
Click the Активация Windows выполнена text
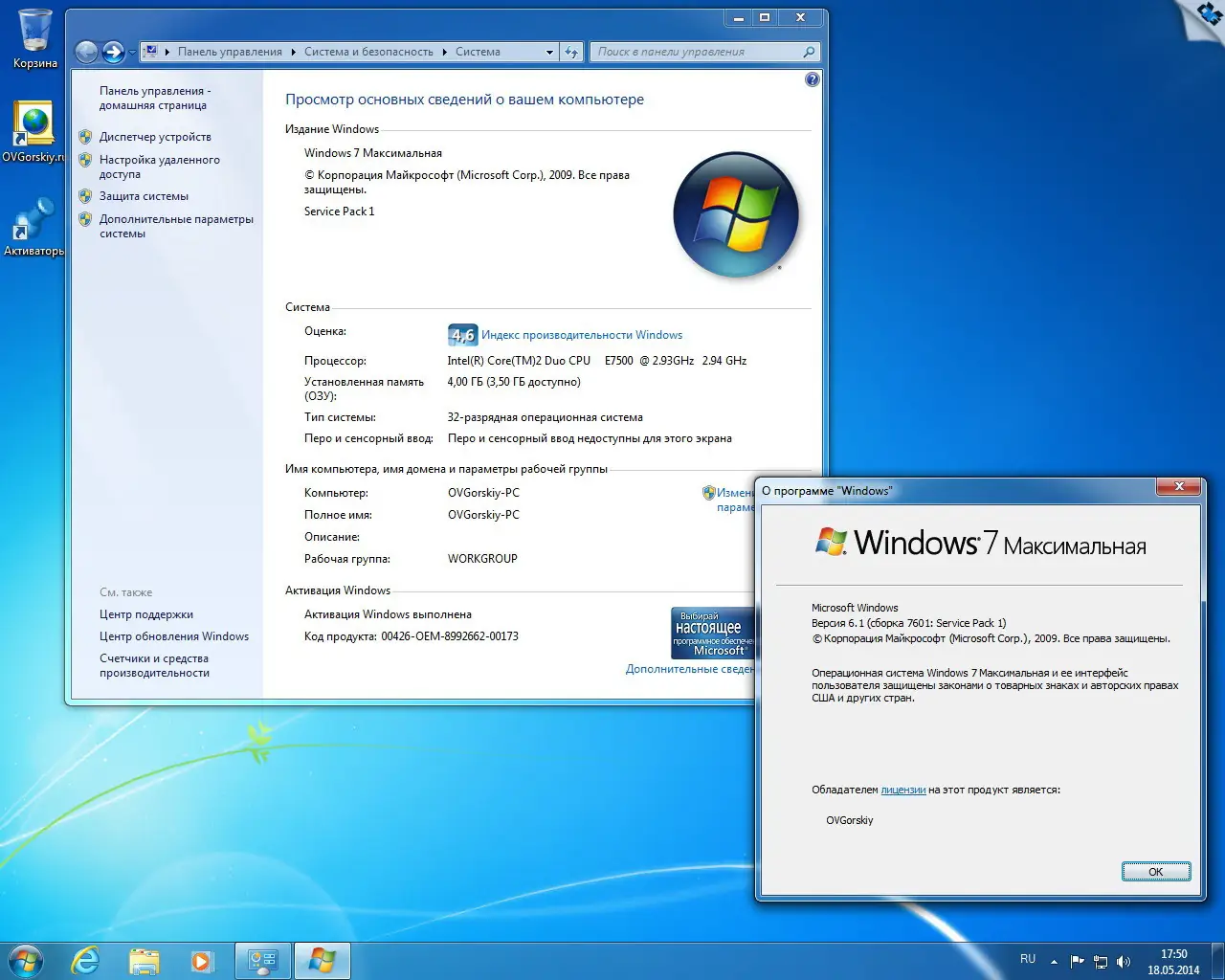[x=388, y=614]
